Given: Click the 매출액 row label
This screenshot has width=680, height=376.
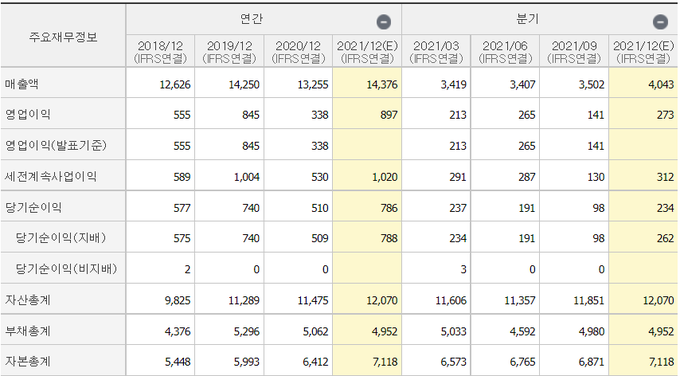Looking at the screenshot, I should click(x=22, y=84).
